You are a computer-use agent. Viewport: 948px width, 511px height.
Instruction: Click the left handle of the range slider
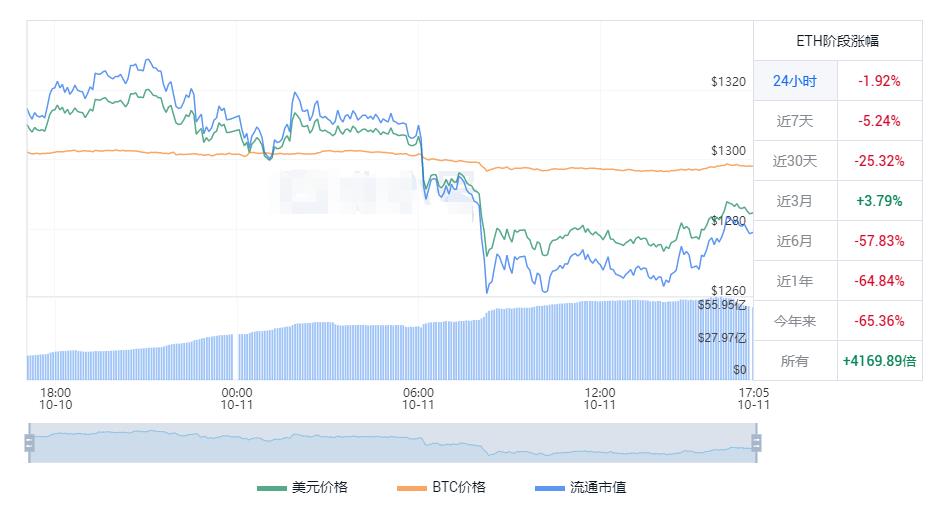[30, 442]
